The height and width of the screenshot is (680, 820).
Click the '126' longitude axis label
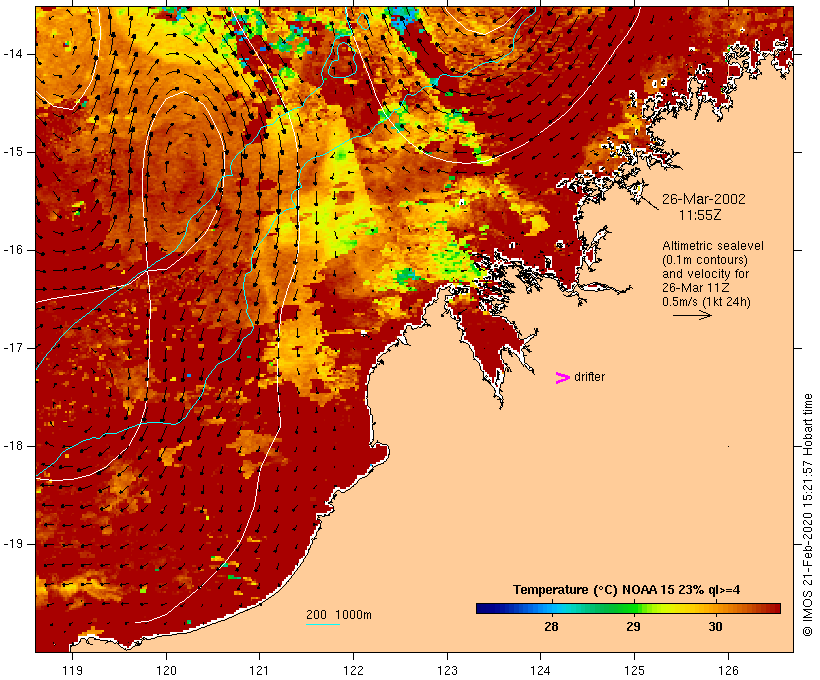(728, 671)
